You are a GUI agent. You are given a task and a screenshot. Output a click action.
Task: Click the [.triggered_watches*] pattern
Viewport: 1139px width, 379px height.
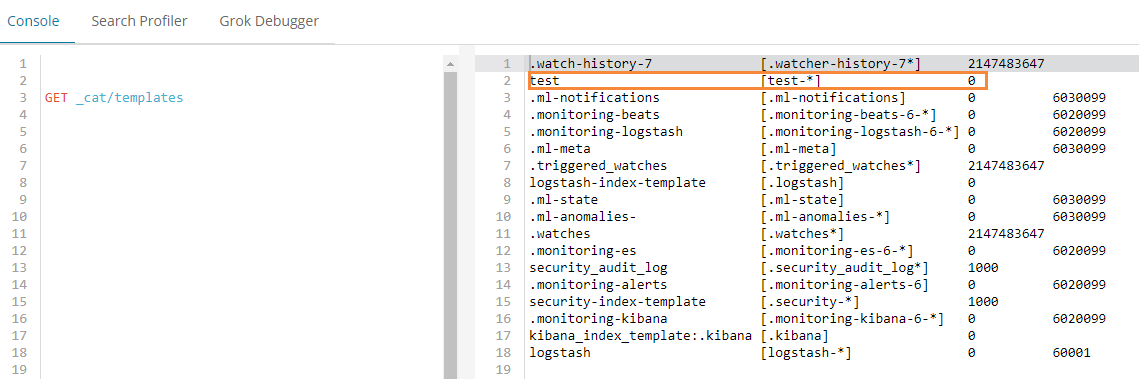pyautogui.click(x=840, y=166)
